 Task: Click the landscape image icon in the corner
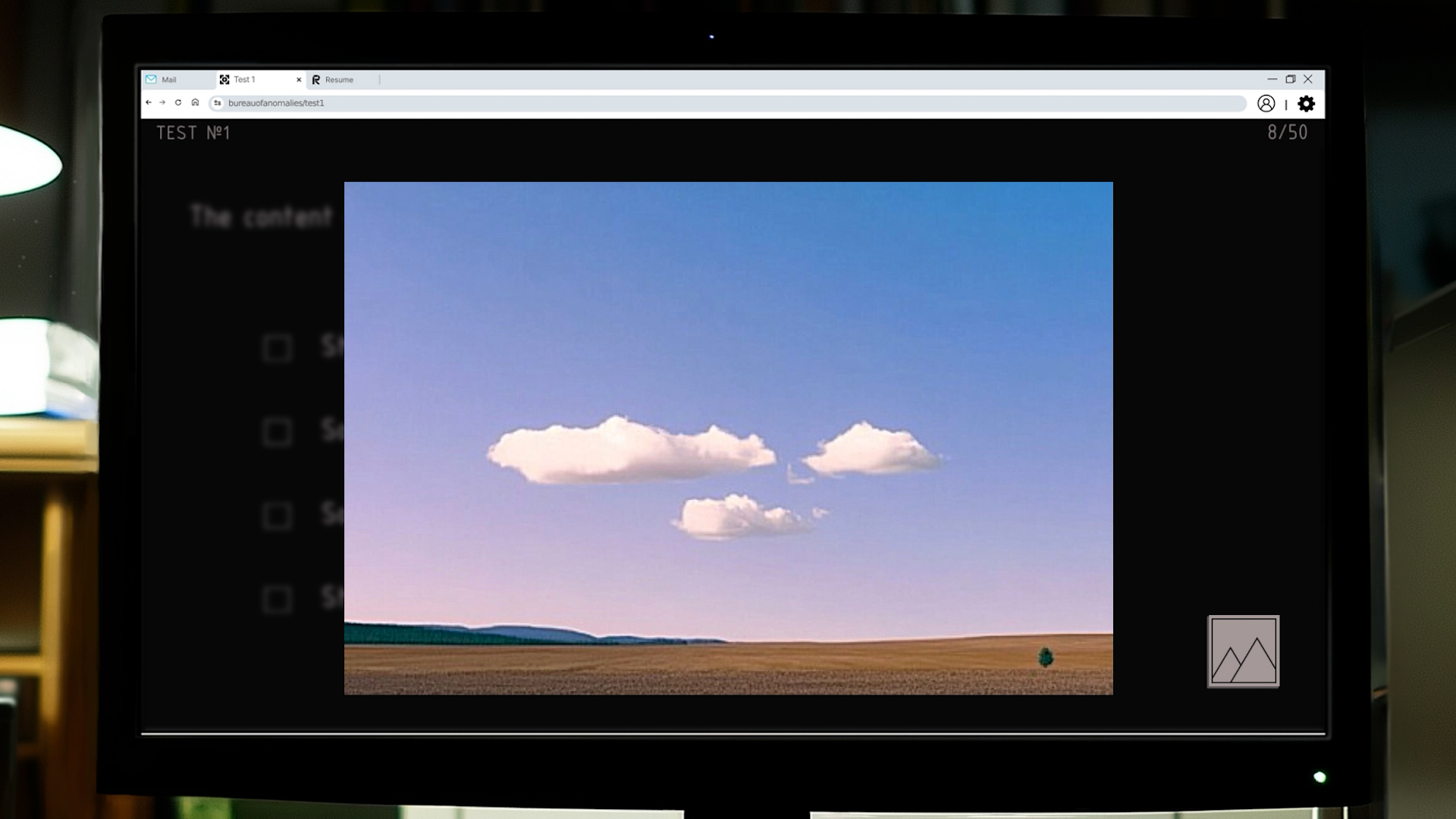pyautogui.click(x=1244, y=651)
